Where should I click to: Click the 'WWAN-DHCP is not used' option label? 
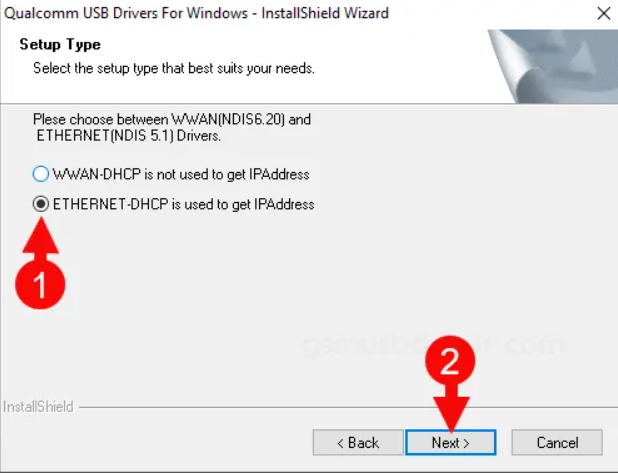[181, 174]
